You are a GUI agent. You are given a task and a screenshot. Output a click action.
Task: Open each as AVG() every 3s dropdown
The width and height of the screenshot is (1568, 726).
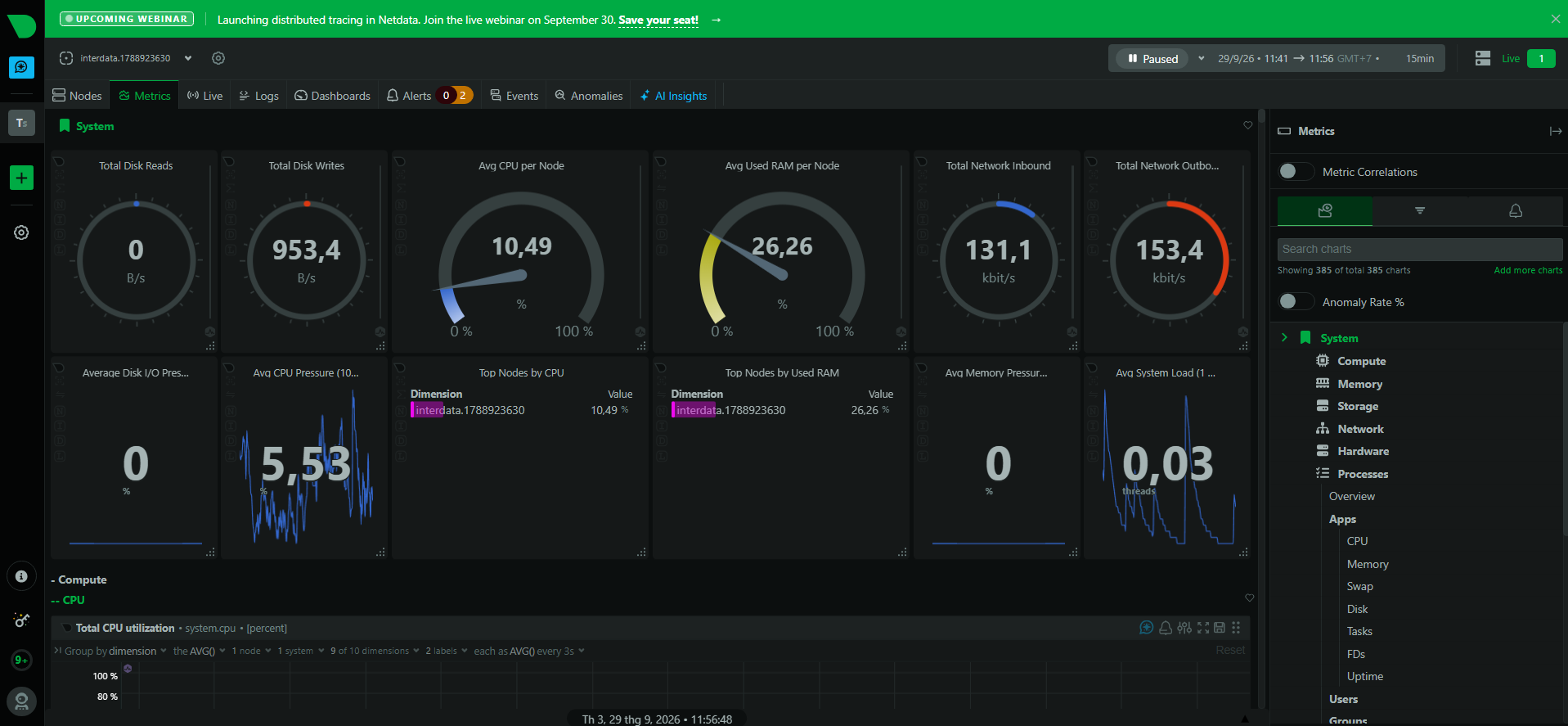coord(529,651)
